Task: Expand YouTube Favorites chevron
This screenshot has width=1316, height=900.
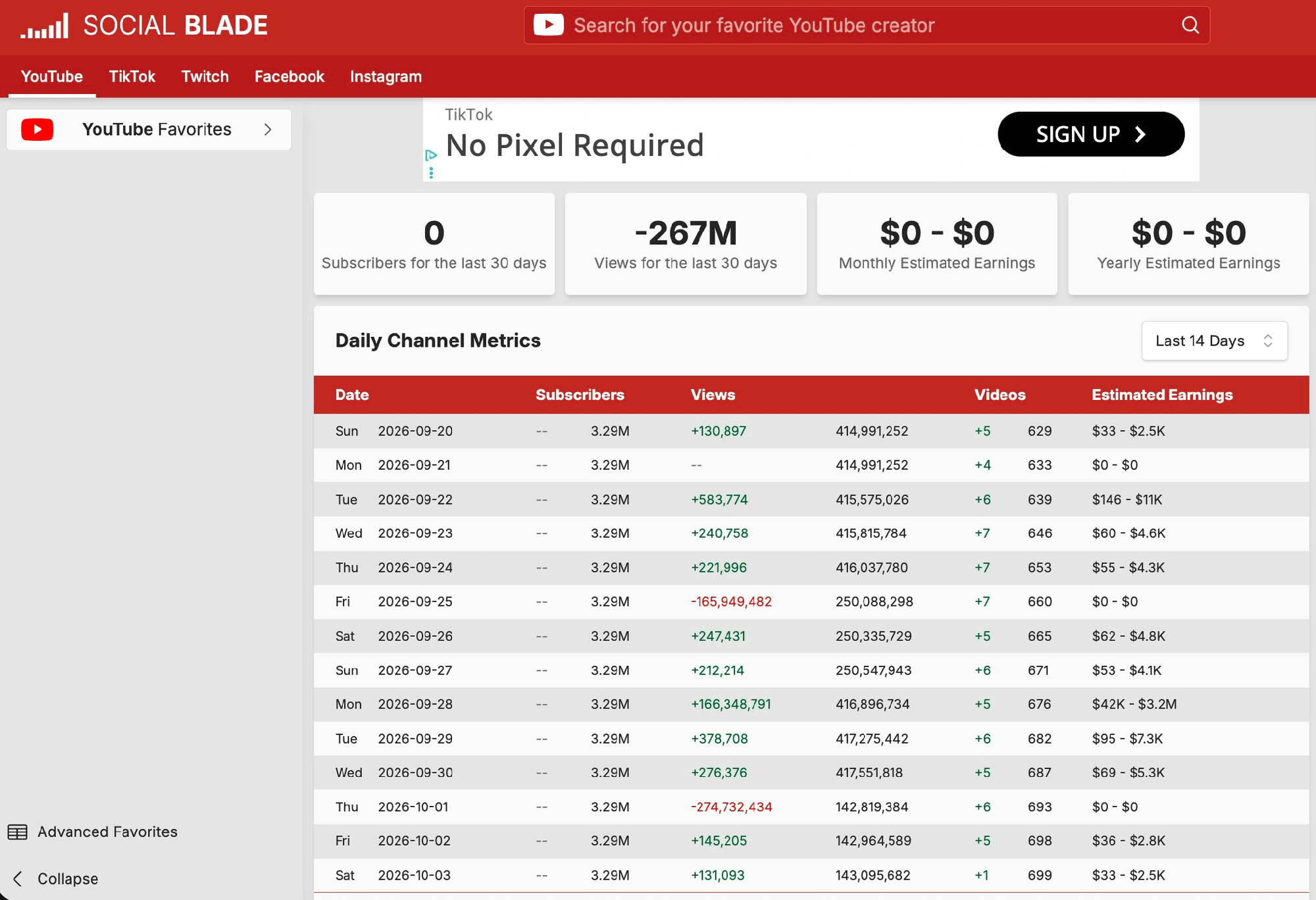Action: click(x=267, y=130)
